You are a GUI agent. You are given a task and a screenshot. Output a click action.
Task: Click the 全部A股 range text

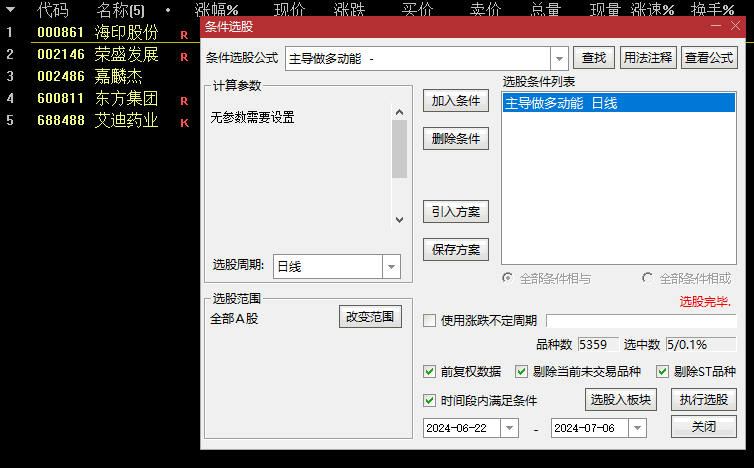pos(234,318)
